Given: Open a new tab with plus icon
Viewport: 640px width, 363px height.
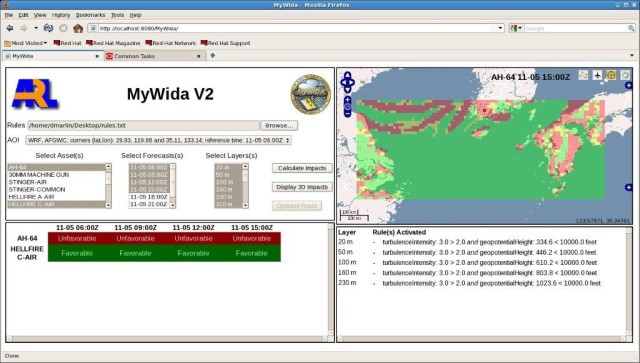Looking at the screenshot, I should [x=213, y=56].
